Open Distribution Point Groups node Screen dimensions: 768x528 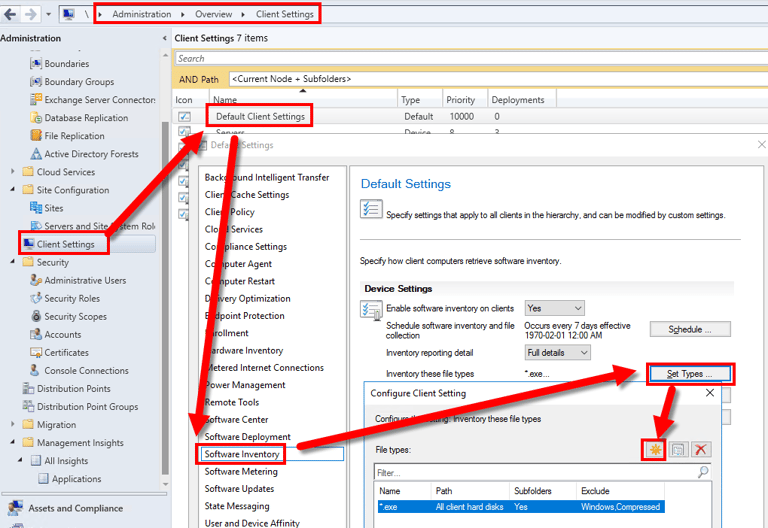[87, 407]
